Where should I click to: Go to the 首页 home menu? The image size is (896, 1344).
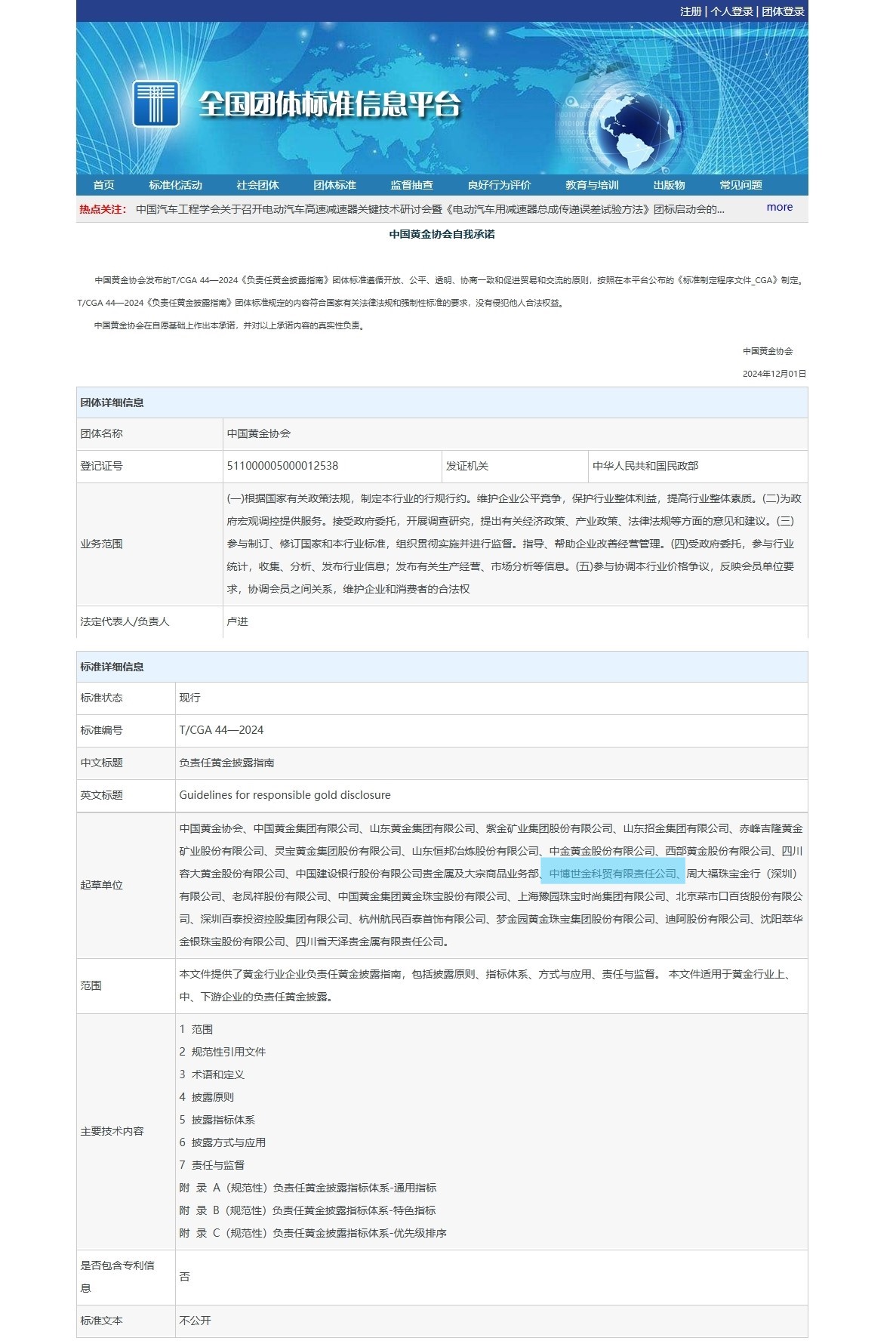(103, 185)
